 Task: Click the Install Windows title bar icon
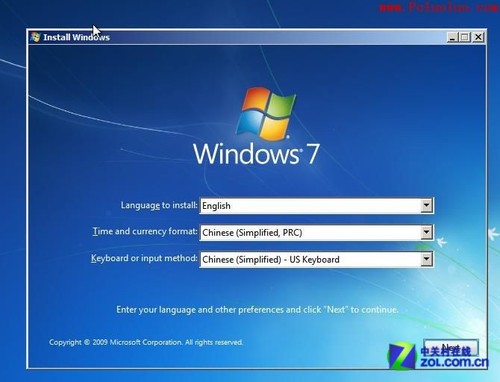coord(35,37)
